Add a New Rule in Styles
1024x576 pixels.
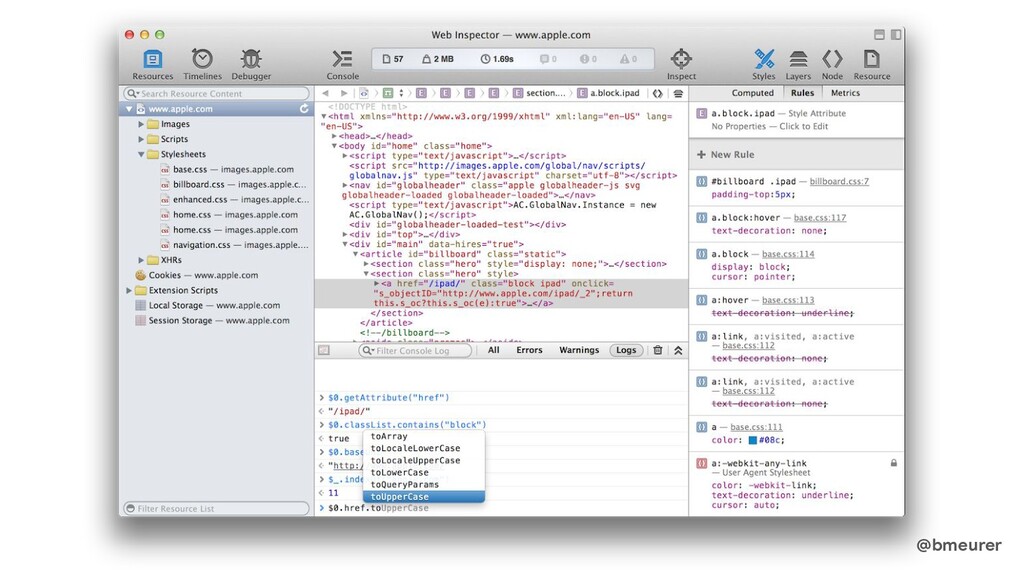point(726,155)
